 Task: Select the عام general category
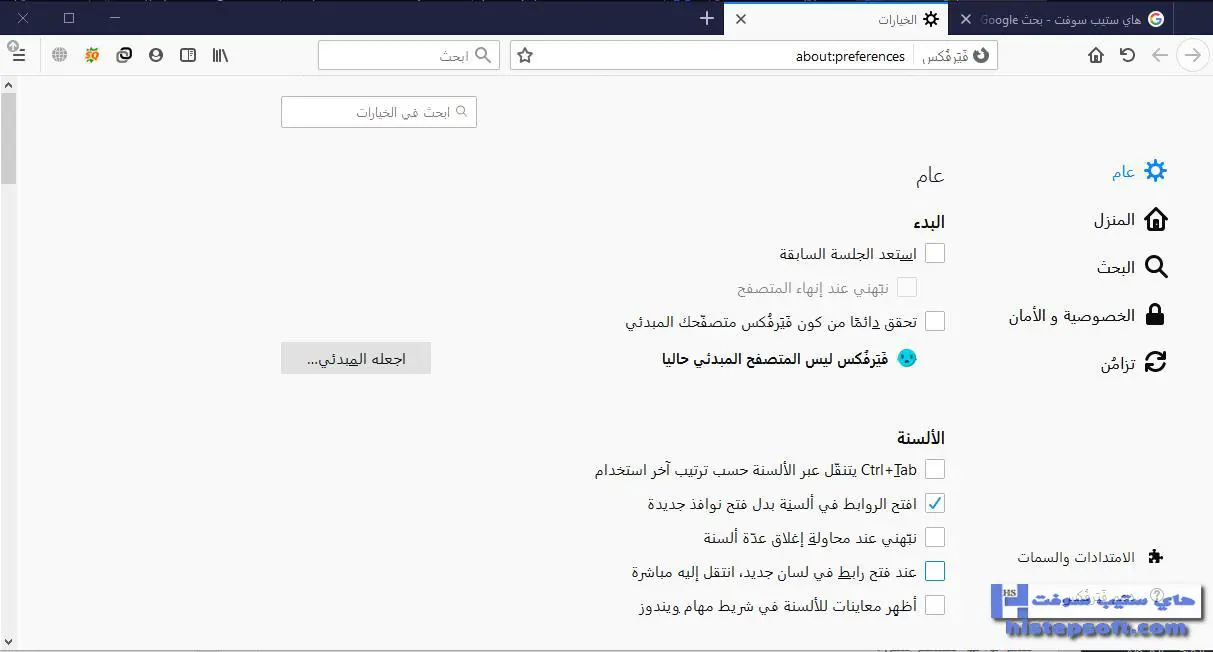(x=1139, y=172)
